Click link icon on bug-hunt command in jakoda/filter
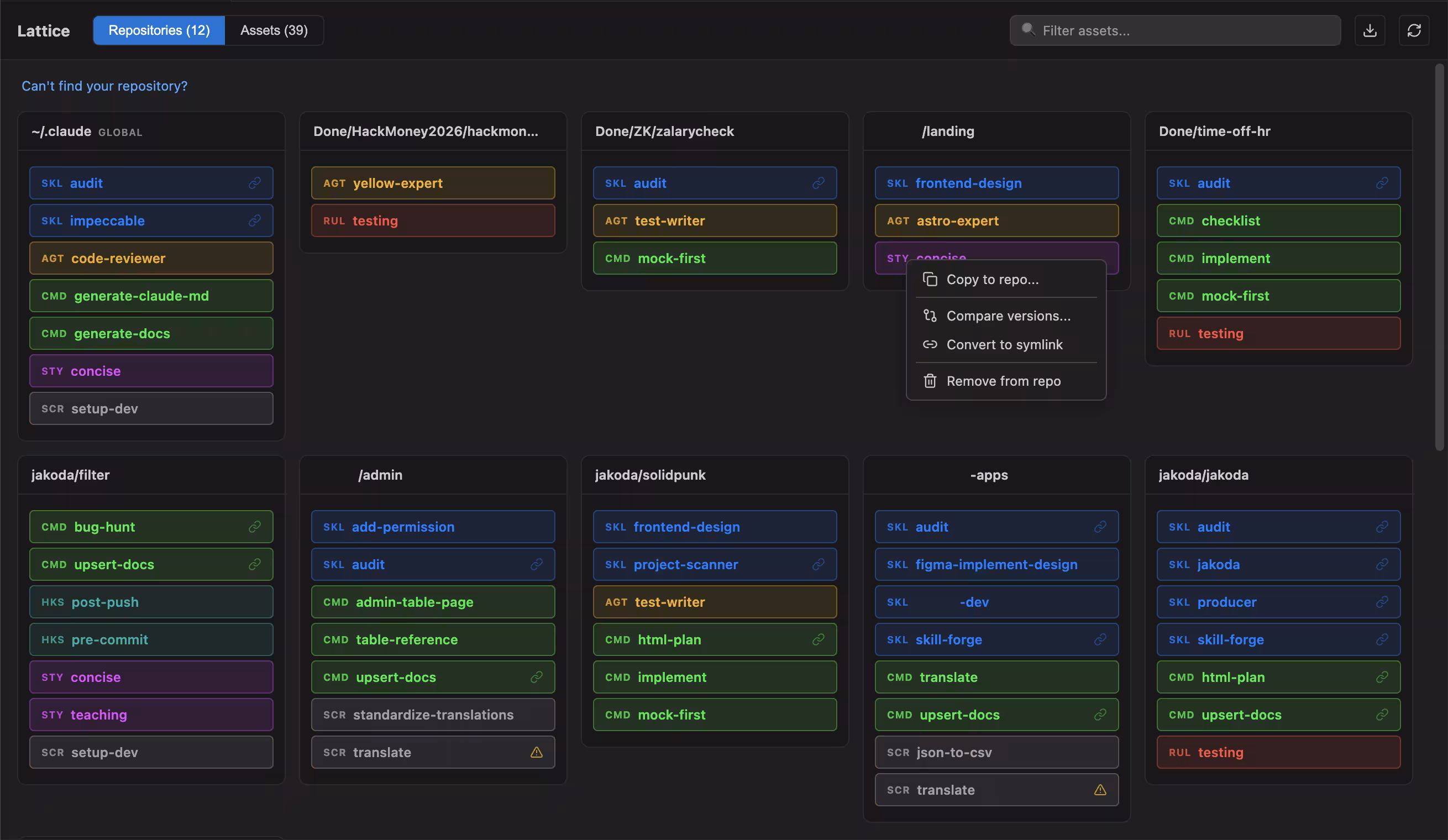Image resolution: width=1448 pixels, height=840 pixels. [255, 527]
